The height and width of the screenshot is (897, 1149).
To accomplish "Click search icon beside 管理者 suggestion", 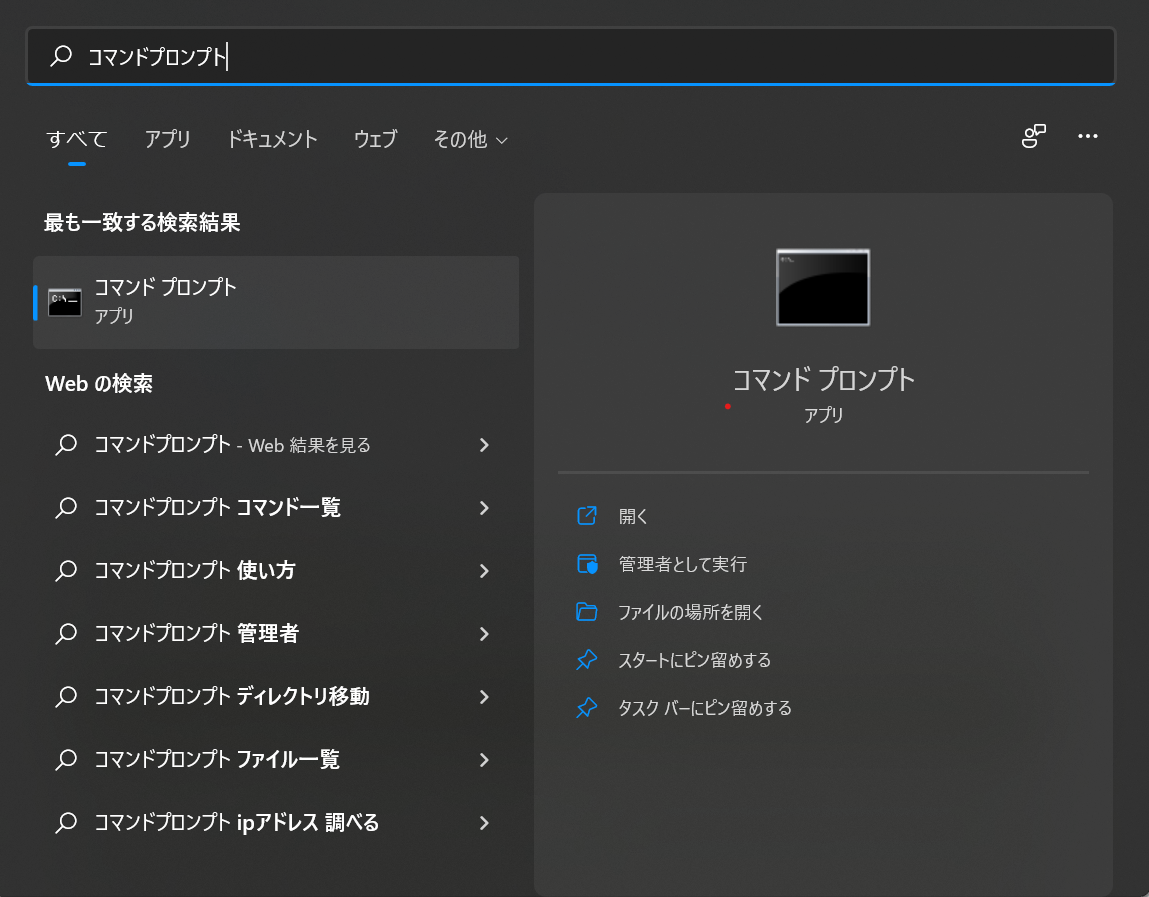I will coord(66,634).
